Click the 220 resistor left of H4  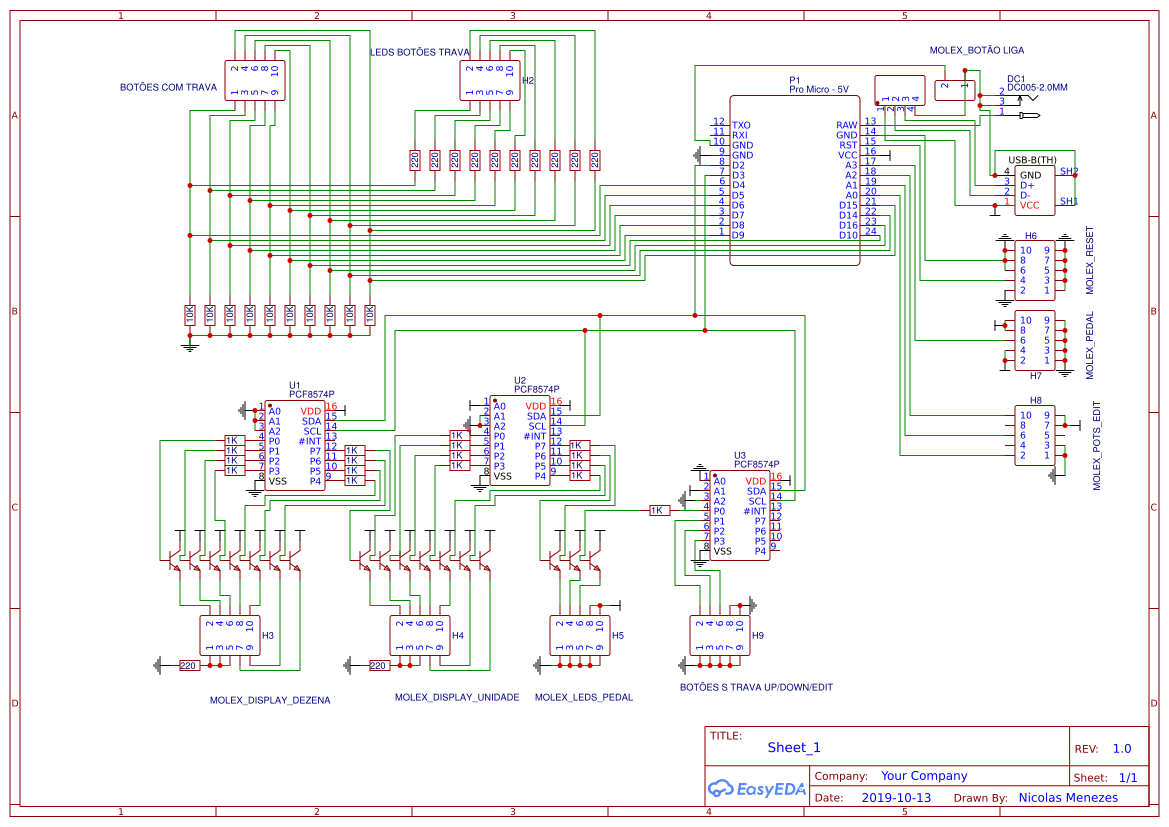click(378, 665)
